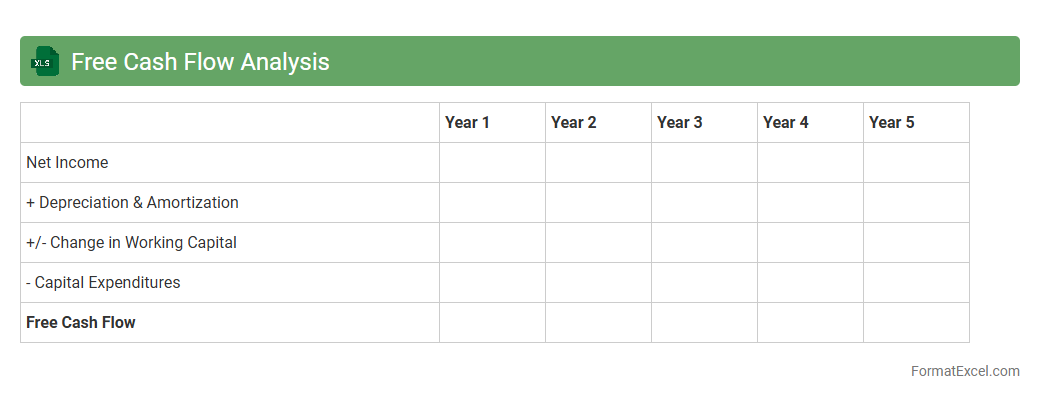Select the Year 3 column header

coord(679,122)
